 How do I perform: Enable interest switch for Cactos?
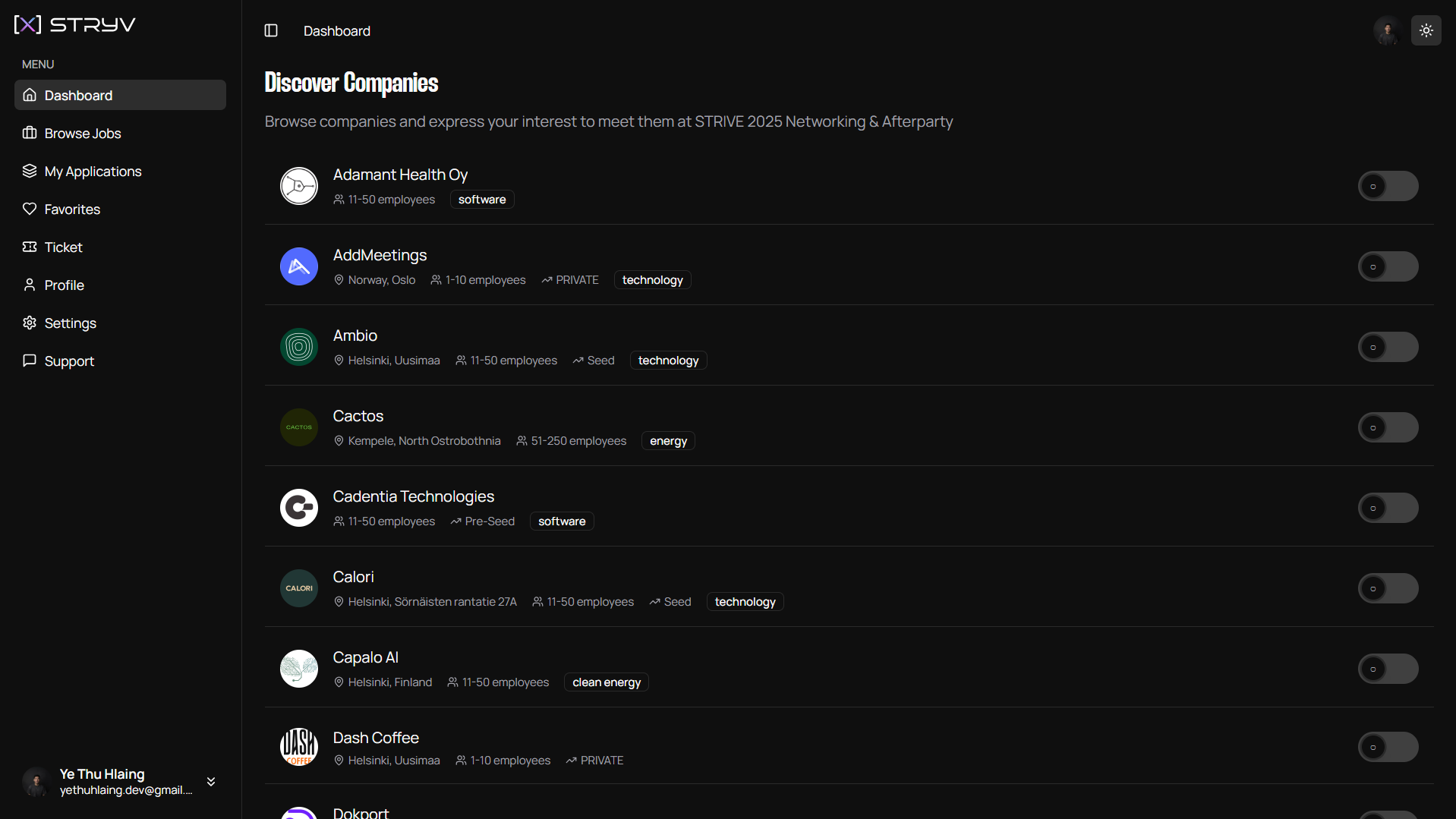1388,427
